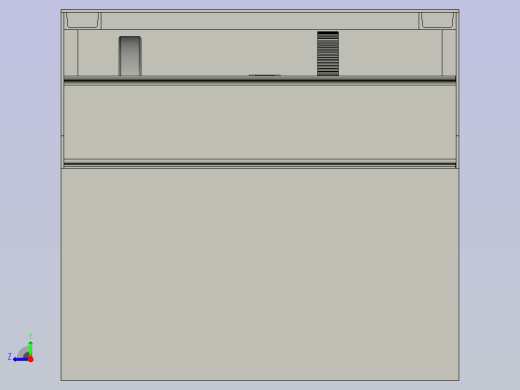Pick the large lower front panel face
Image resolution: width=520 pixels, height=390 pixels.
pyautogui.click(x=260, y=274)
